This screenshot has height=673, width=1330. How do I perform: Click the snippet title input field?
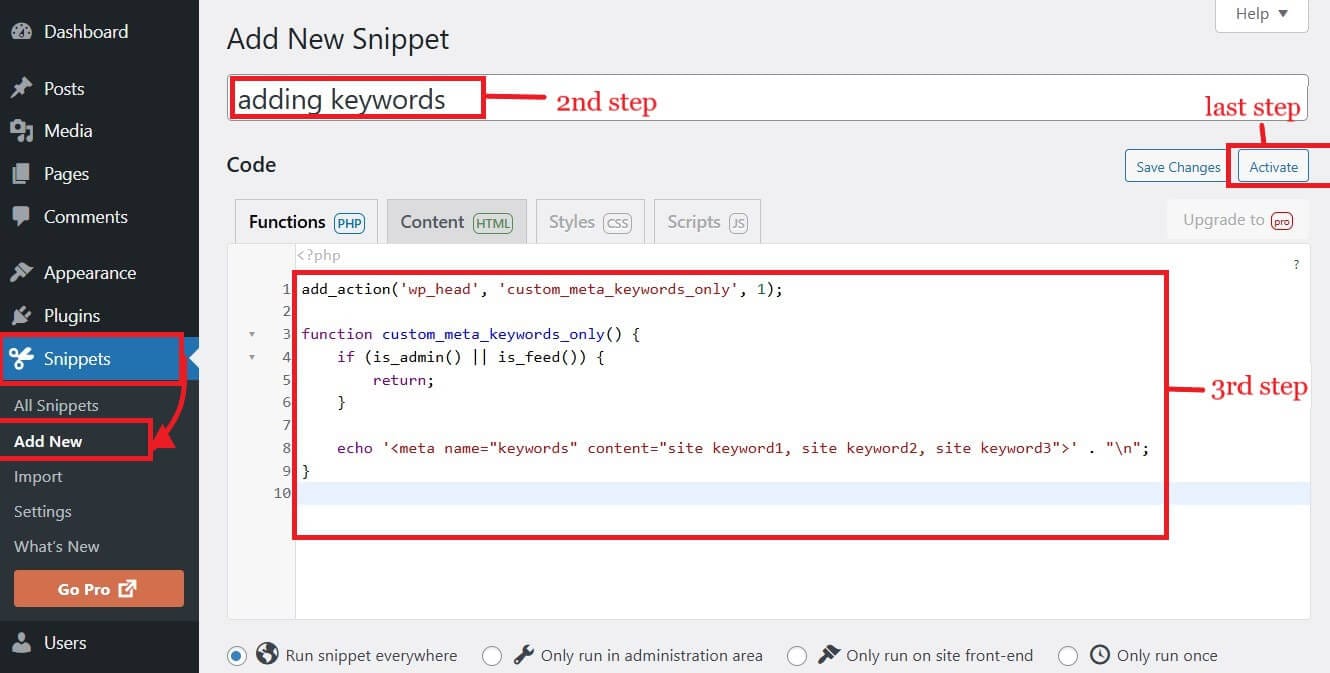[x=767, y=99]
